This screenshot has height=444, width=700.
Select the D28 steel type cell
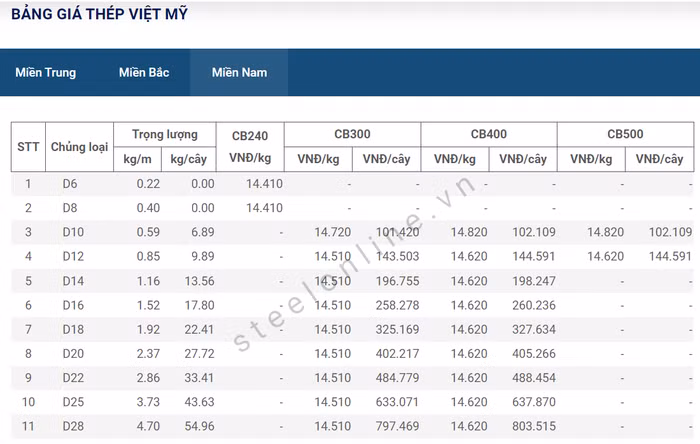click(x=72, y=426)
